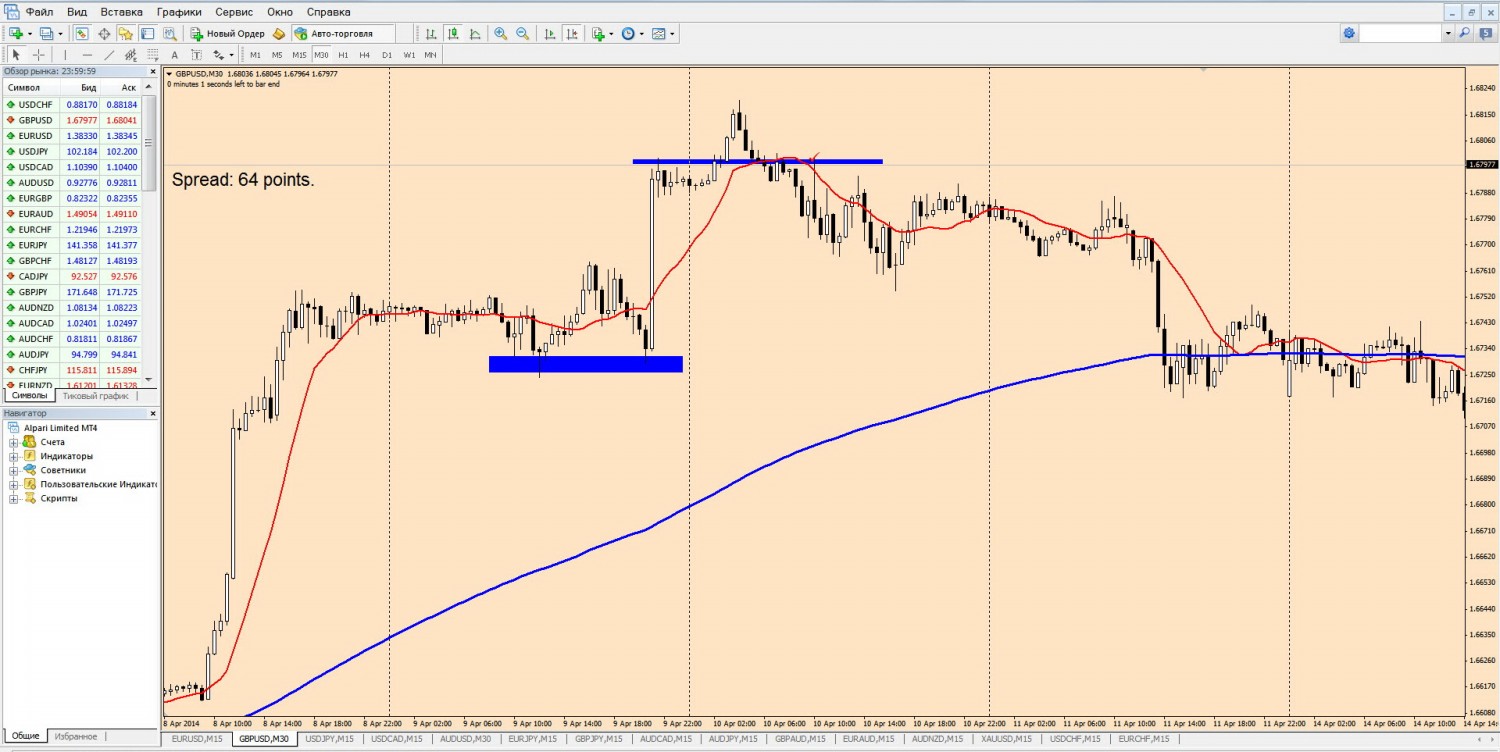Expand the Советники tree node

coord(14,470)
